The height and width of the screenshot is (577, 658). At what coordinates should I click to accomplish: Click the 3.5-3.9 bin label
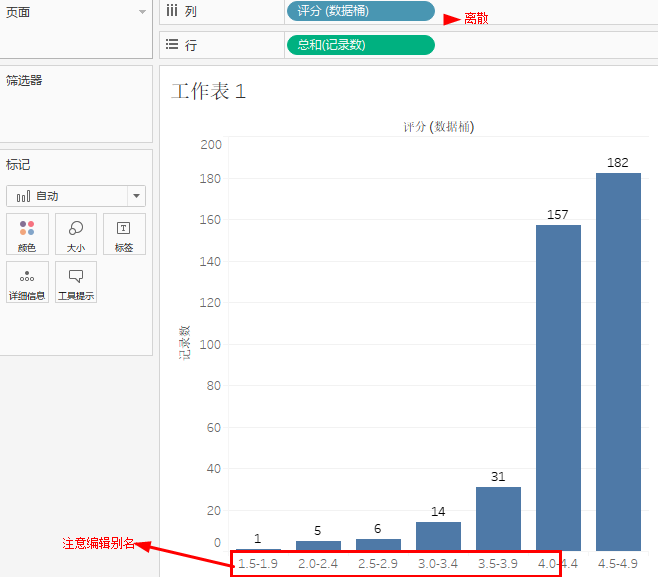coord(498,564)
